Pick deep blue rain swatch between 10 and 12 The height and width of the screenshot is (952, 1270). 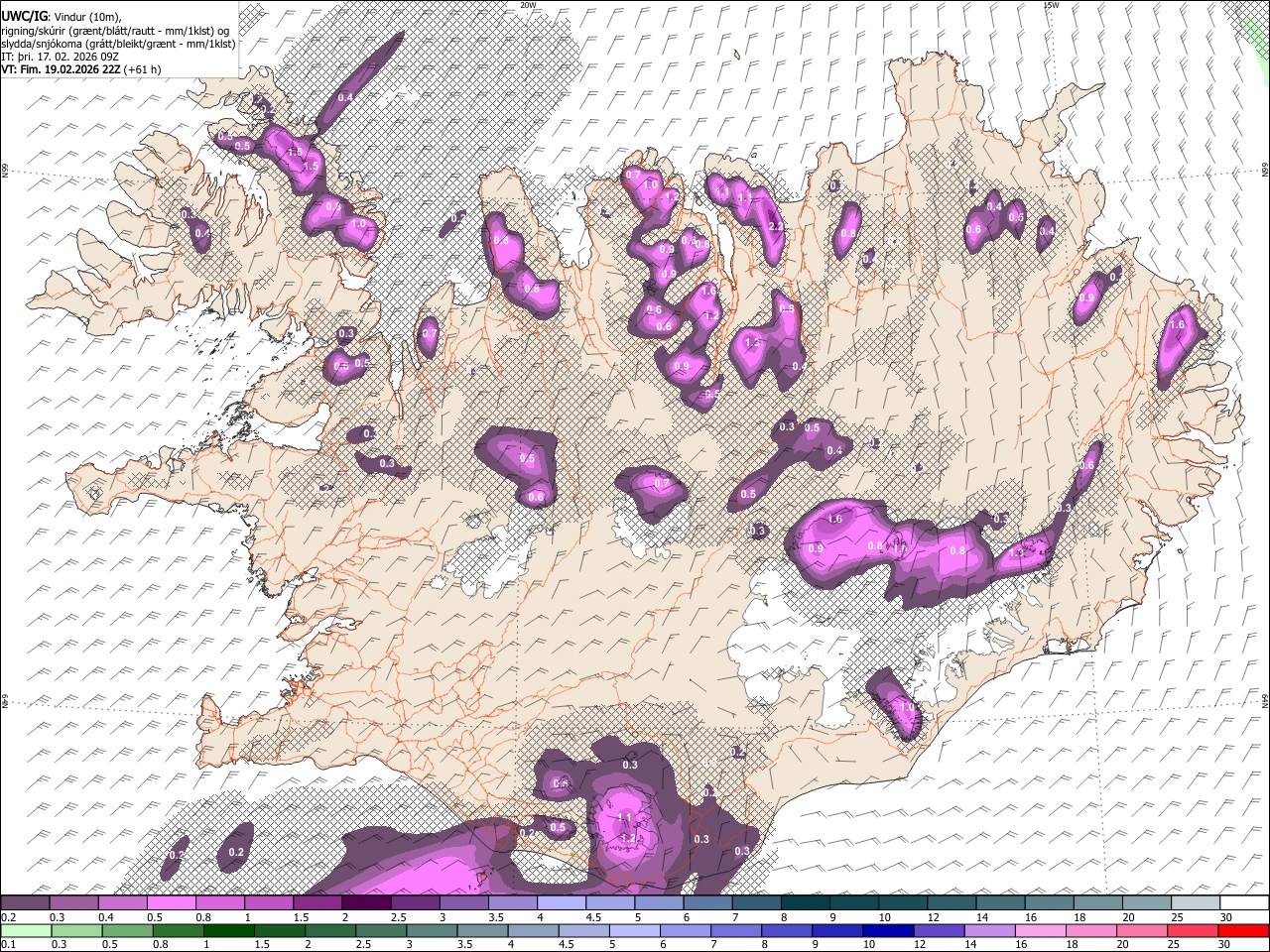pyautogui.click(x=888, y=930)
